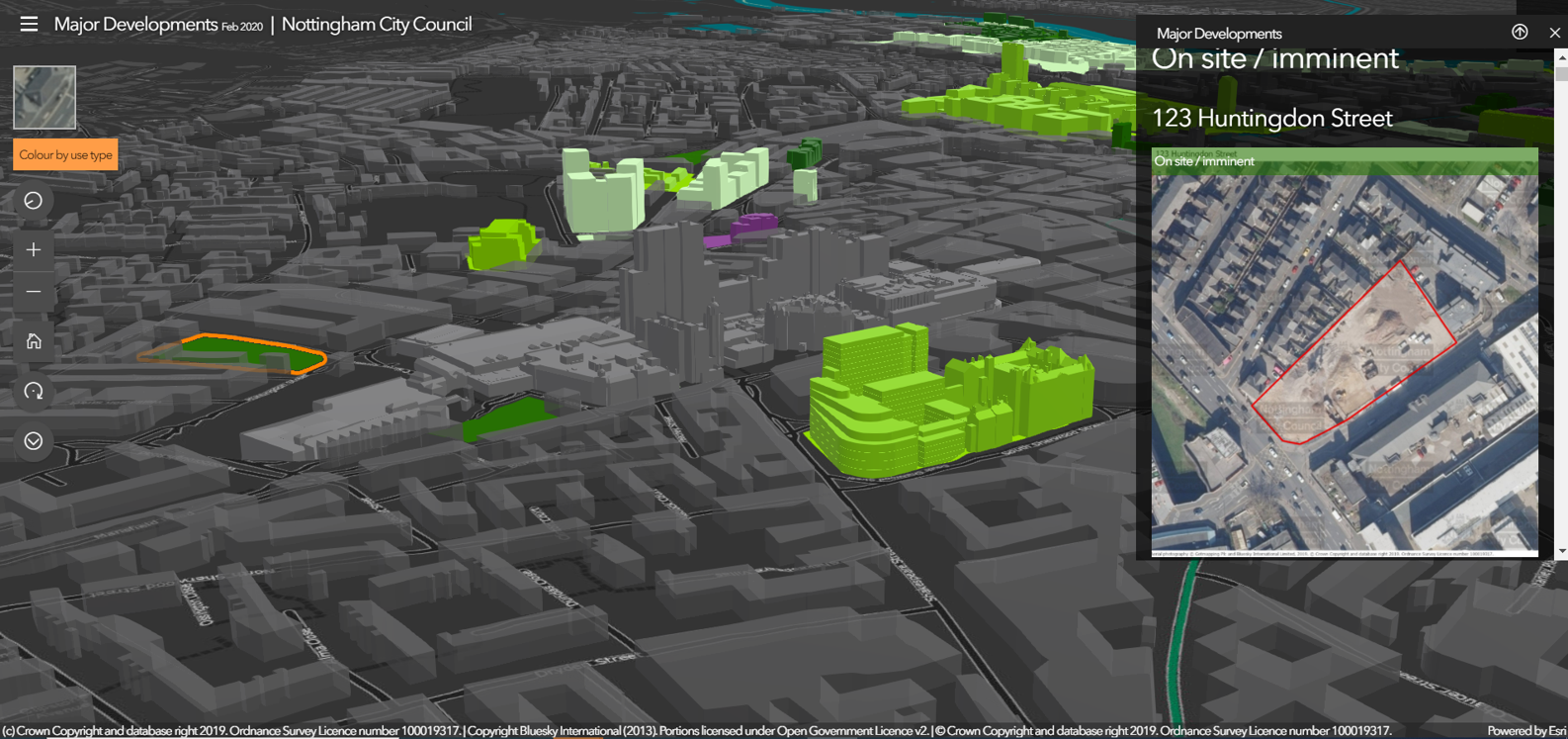Go to the home default view
Viewport: 1568px width, 739px height.
[x=34, y=341]
